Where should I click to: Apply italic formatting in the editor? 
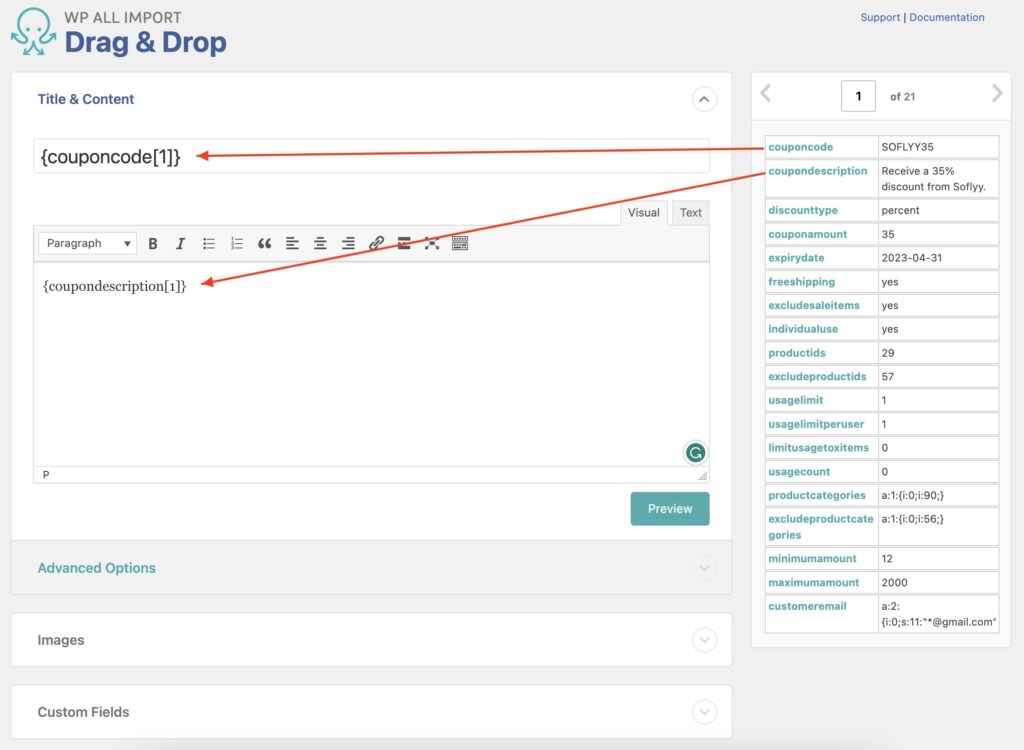coord(178,243)
